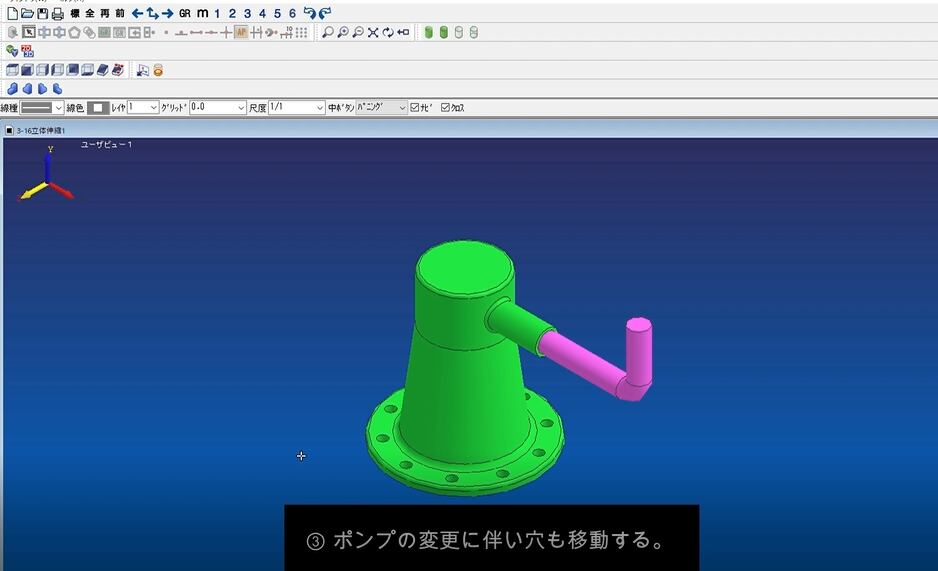Screen dimensions: 938x571
Task: Open a file with the folder icon
Action: pos(27,13)
